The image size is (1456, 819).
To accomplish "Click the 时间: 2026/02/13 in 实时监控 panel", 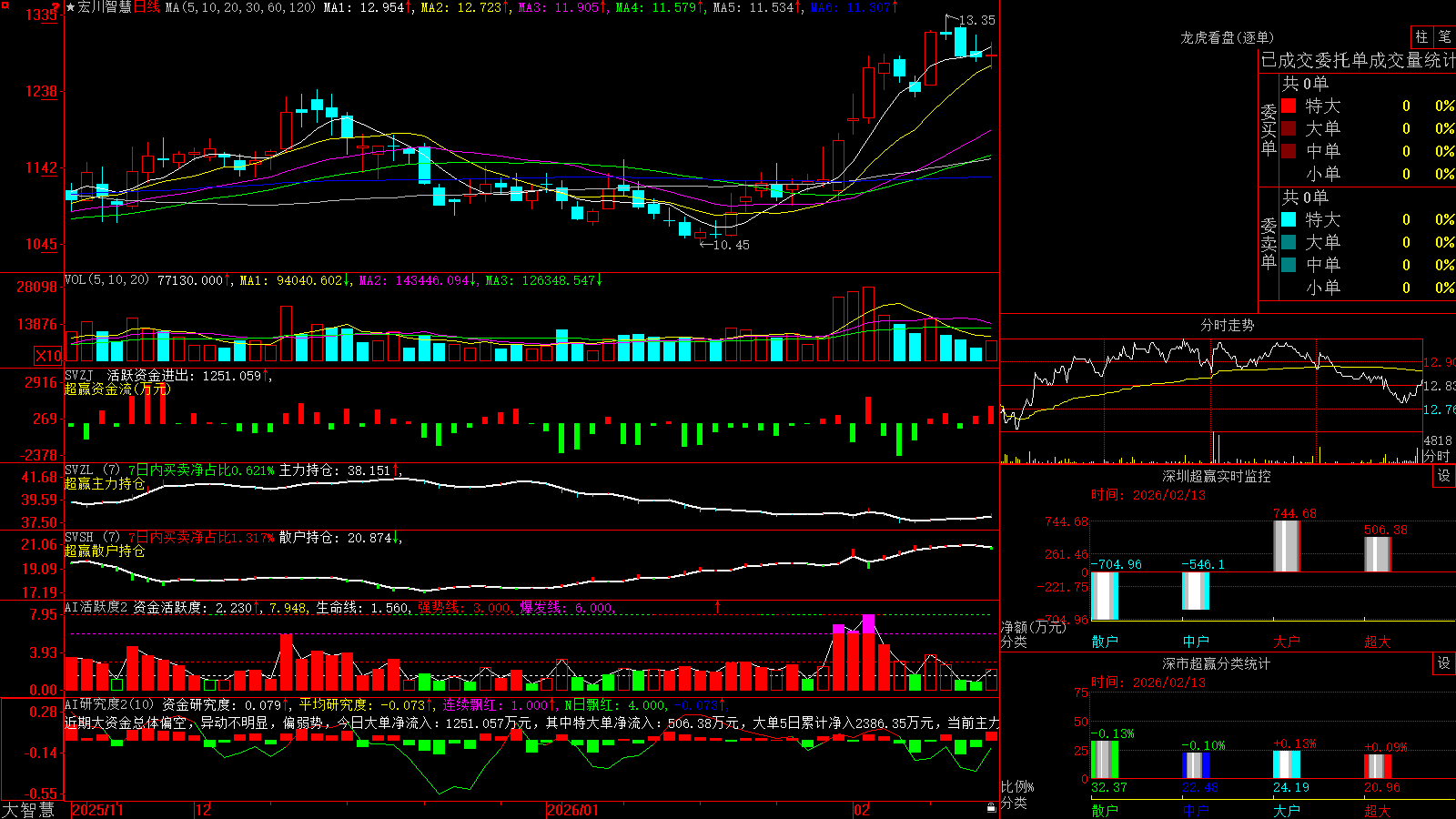I will 1148,495.
